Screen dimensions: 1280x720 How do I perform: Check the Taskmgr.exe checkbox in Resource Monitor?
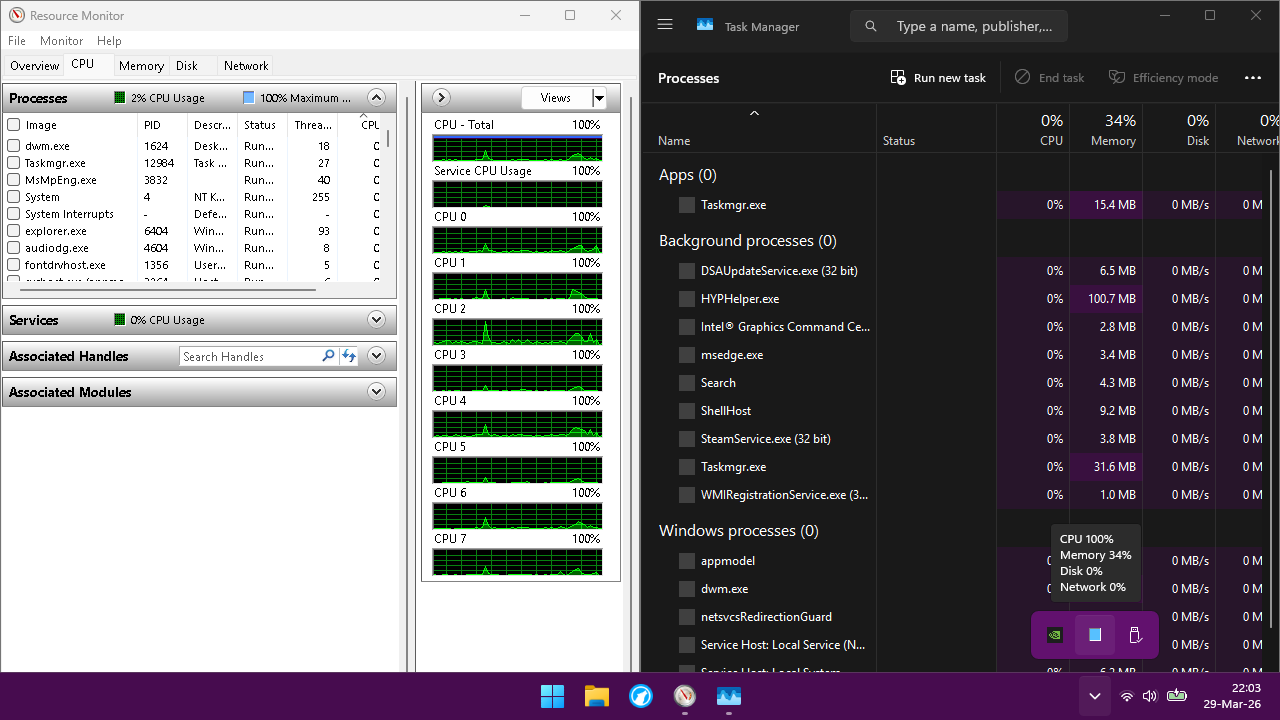[x=14, y=163]
